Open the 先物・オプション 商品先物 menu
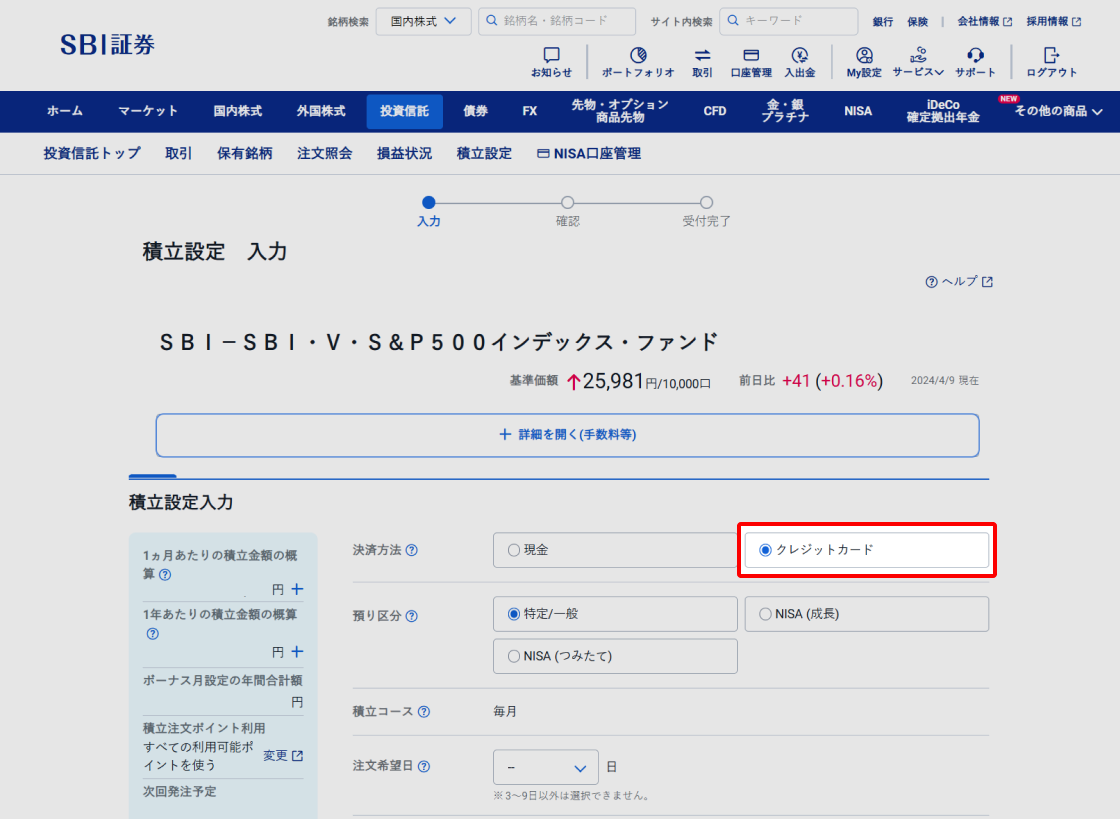The height and width of the screenshot is (819, 1120). point(620,111)
